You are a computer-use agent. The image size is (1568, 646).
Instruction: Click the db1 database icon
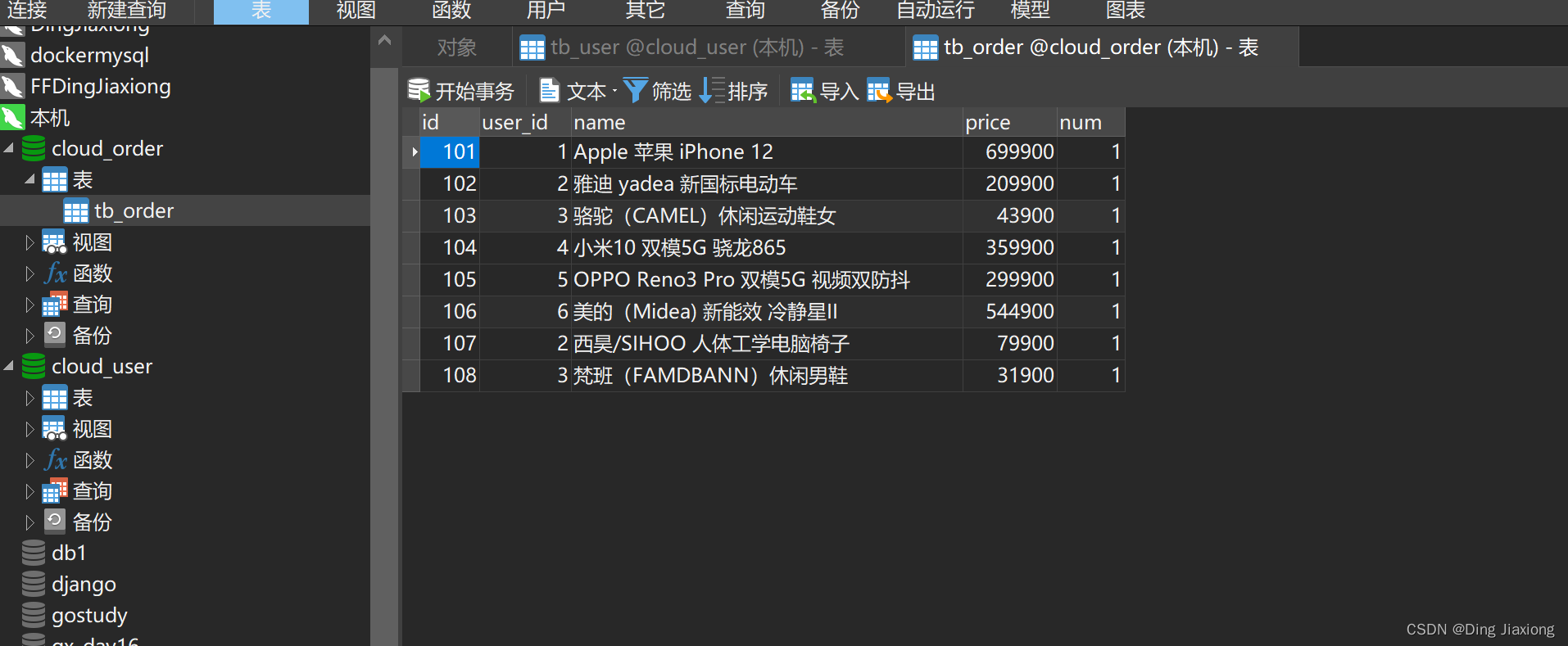pos(34,553)
